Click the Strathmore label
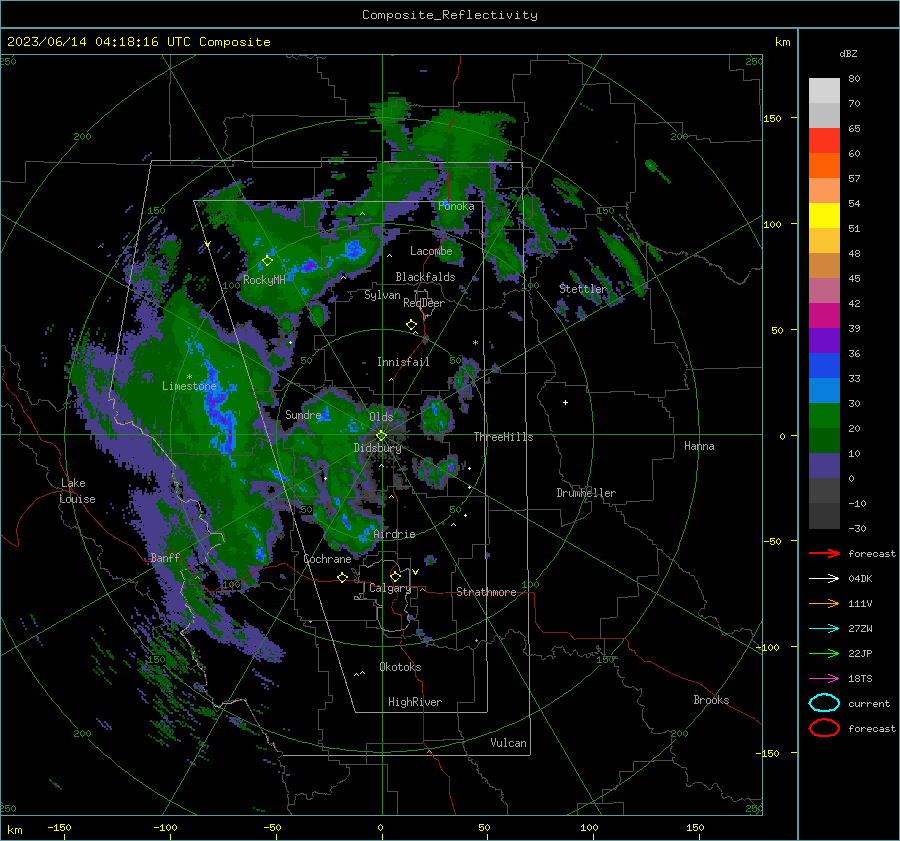The width and height of the screenshot is (900, 841). 486,592
